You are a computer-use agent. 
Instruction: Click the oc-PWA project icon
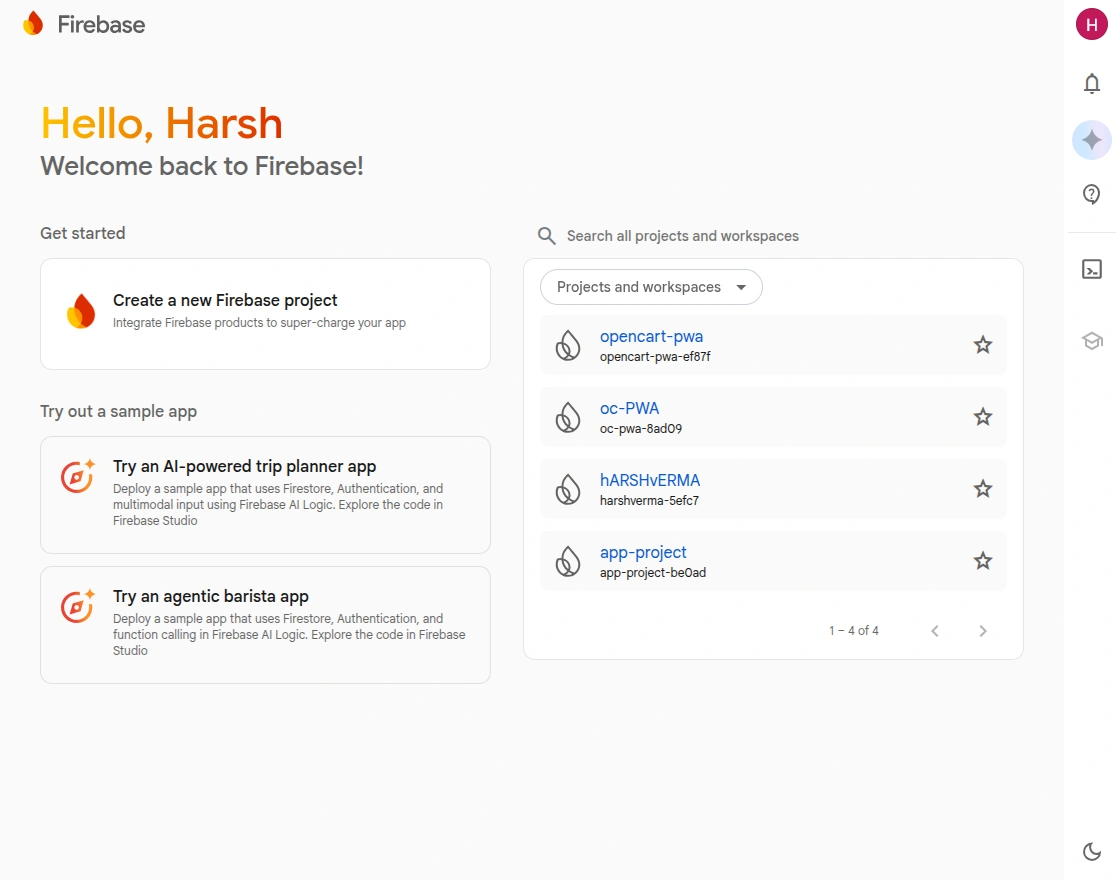(568, 417)
